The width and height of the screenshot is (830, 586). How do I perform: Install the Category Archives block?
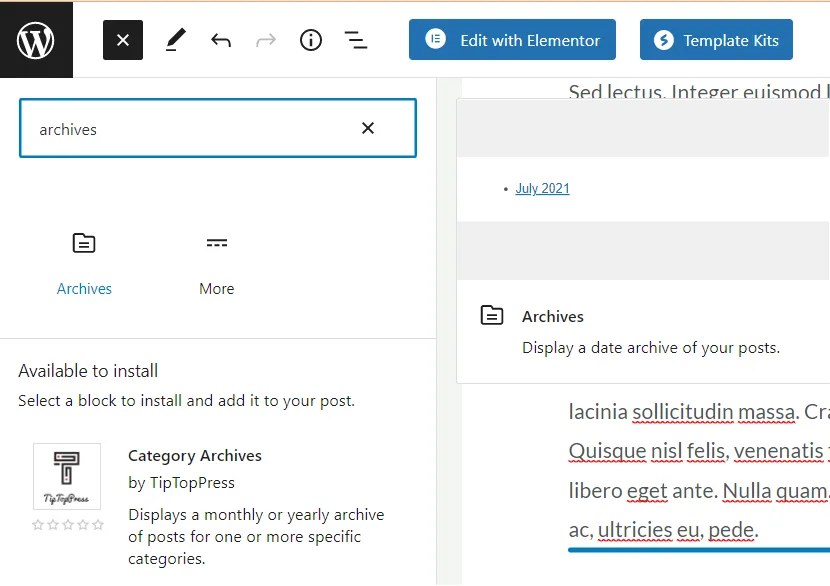click(x=195, y=456)
